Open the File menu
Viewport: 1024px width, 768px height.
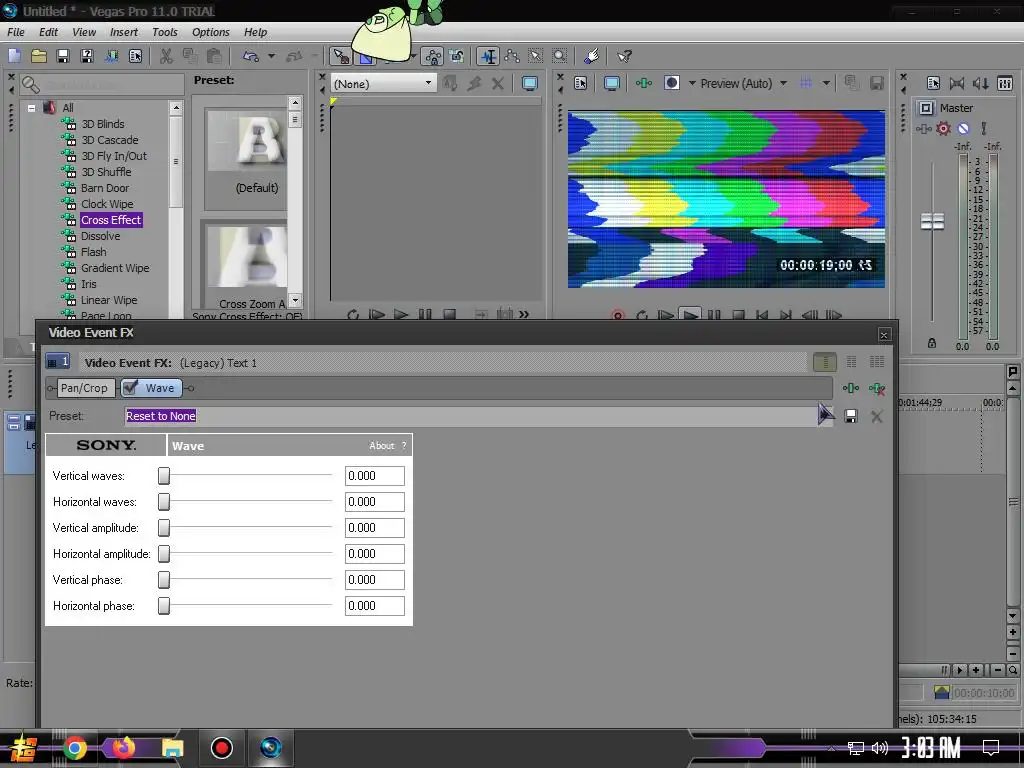click(16, 32)
